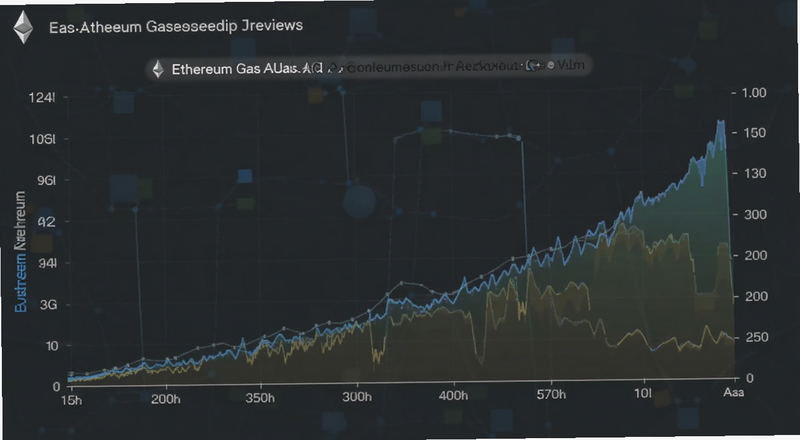This screenshot has height=440, width=800.
Task: Click the 'Aaa' x-axis tick label
Action: pos(734,393)
